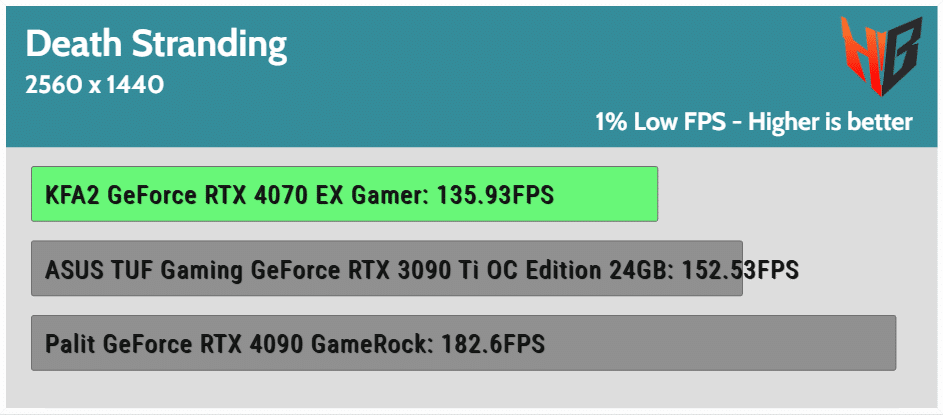Select the Death Stranding chart title
Screen dimensions: 943x415
click(156, 46)
